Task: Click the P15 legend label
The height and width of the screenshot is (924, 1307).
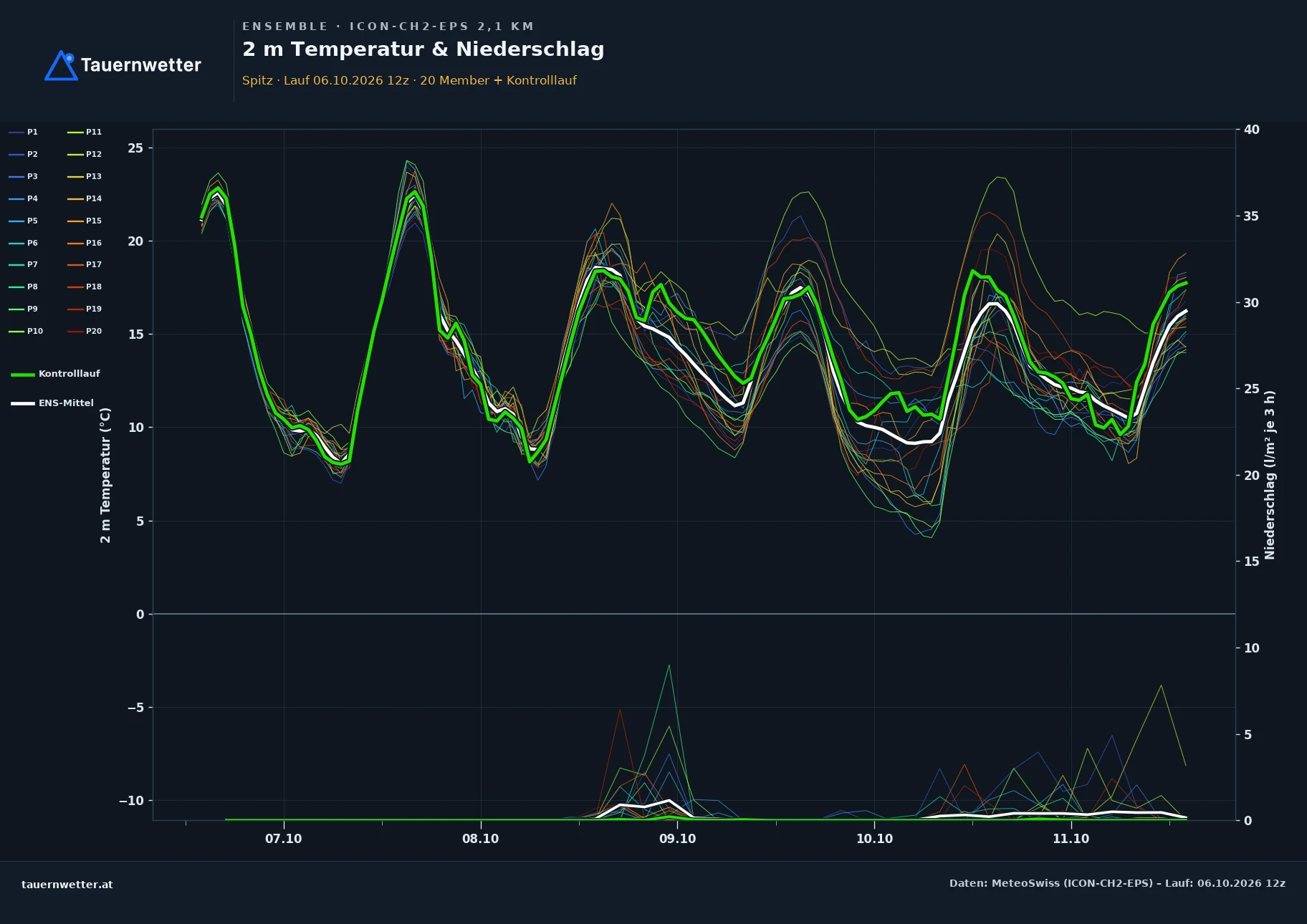Action: click(94, 221)
